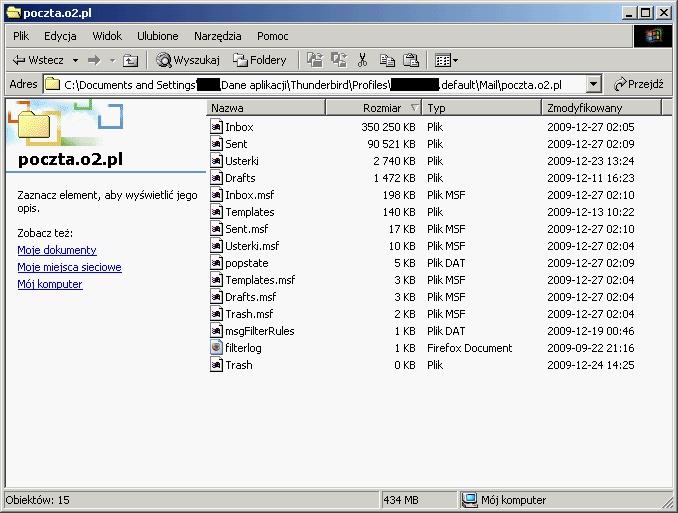Screen dimensions: 678x513
Task: Click the folder icon in the title bar
Action: pyautogui.click(x=14, y=13)
